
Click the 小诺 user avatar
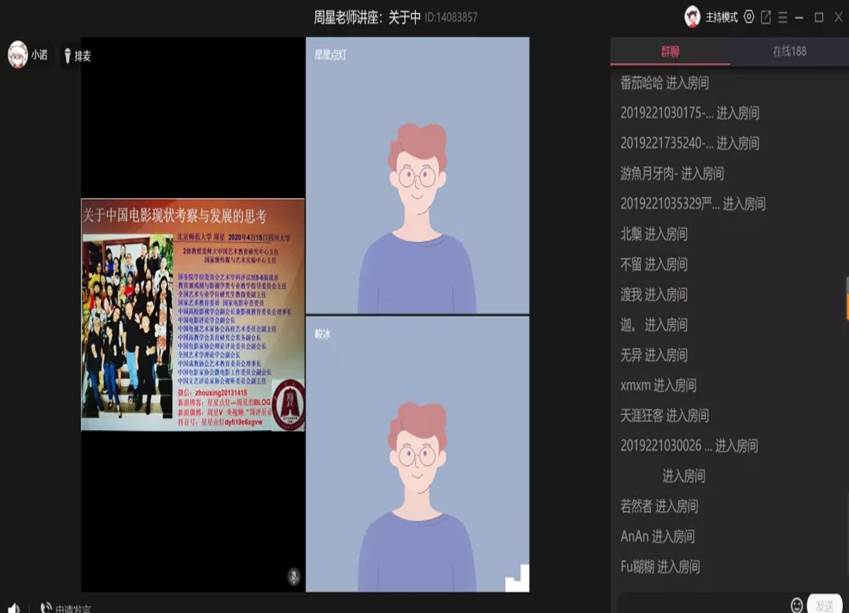click(17, 55)
